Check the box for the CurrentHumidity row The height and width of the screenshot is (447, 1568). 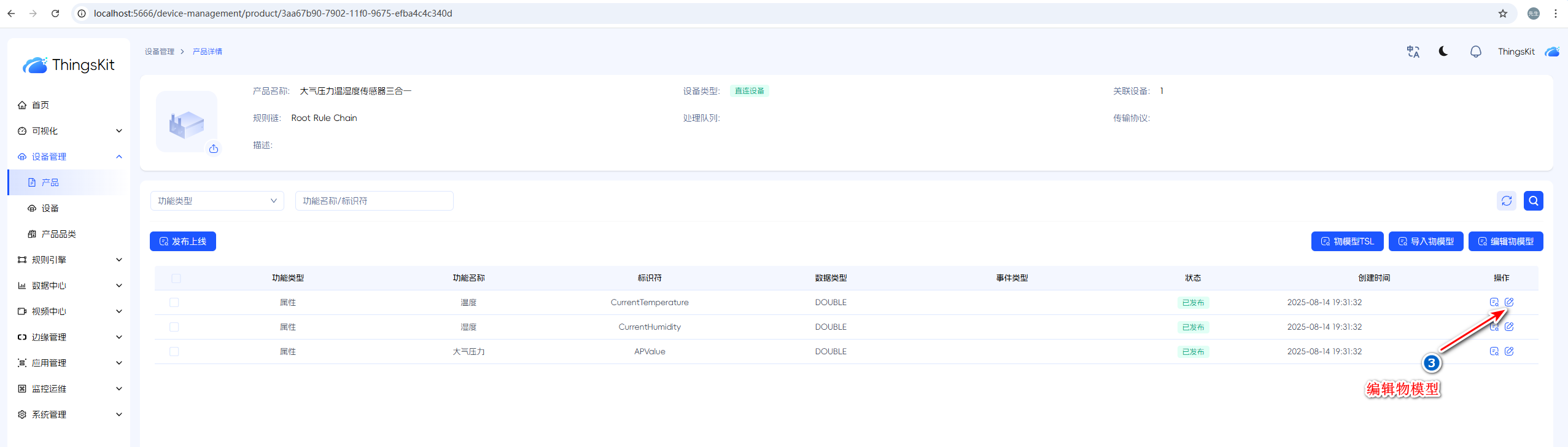point(174,327)
